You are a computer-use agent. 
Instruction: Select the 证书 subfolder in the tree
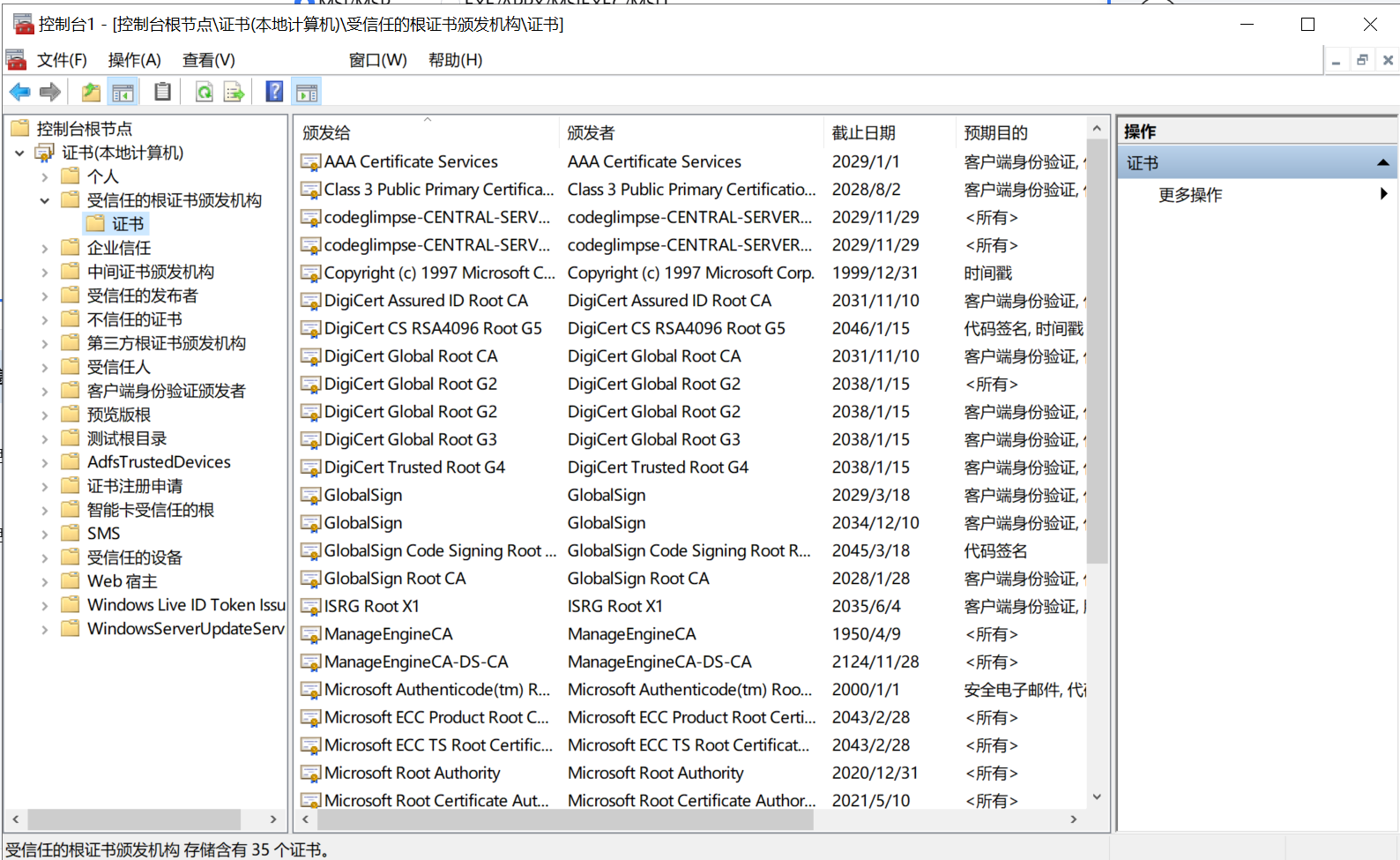pyautogui.click(x=128, y=224)
